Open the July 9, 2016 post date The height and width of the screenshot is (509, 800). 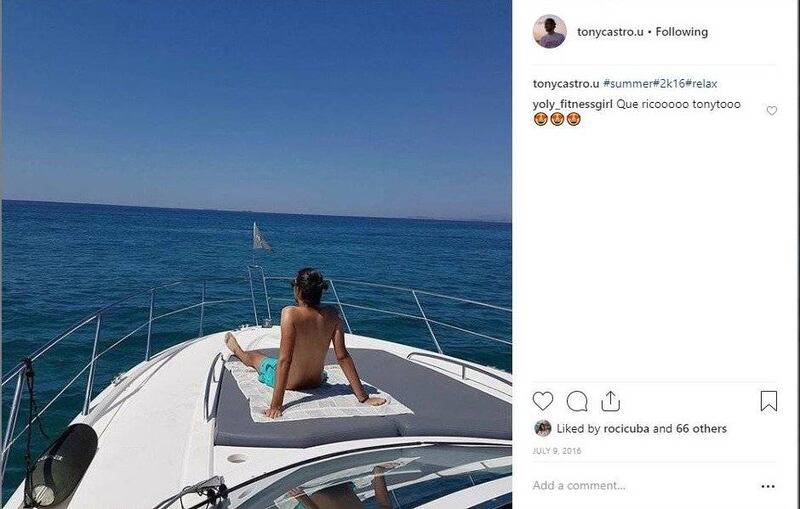pyautogui.click(x=557, y=451)
